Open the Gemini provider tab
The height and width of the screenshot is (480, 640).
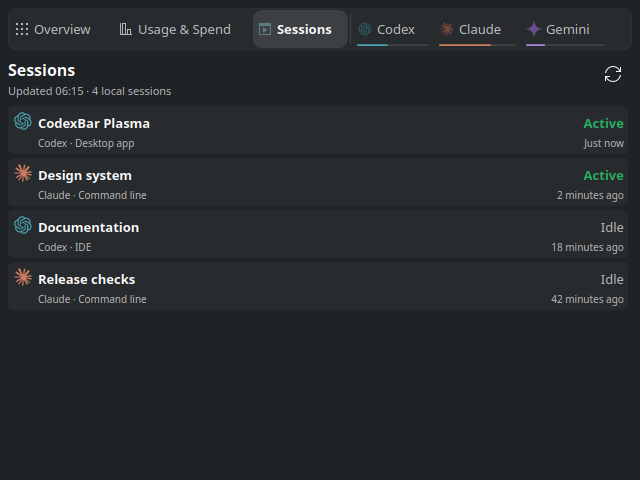(565, 29)
